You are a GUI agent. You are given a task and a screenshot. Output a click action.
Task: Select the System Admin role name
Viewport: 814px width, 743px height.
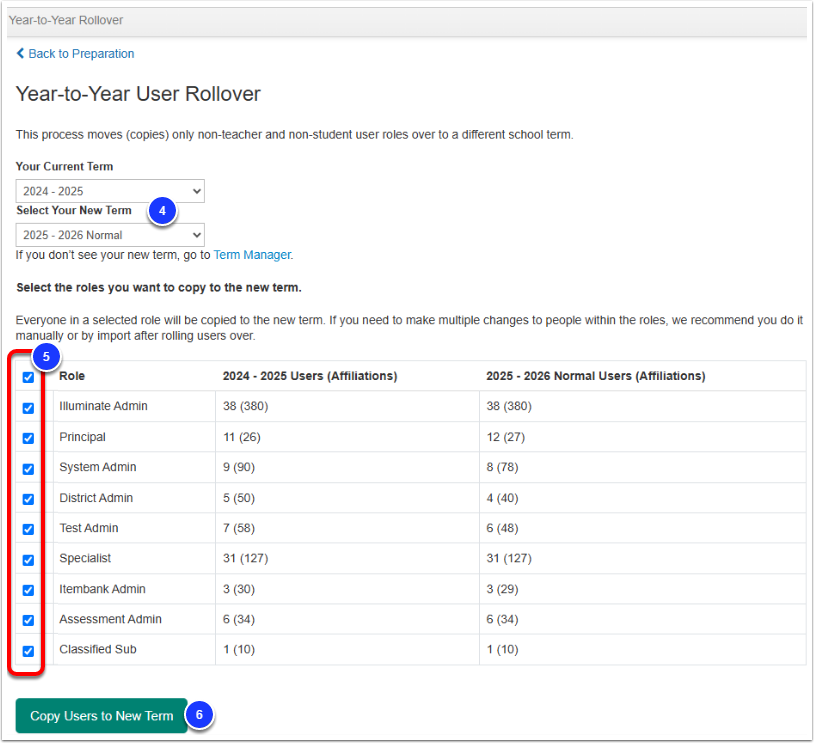[98, 467]
